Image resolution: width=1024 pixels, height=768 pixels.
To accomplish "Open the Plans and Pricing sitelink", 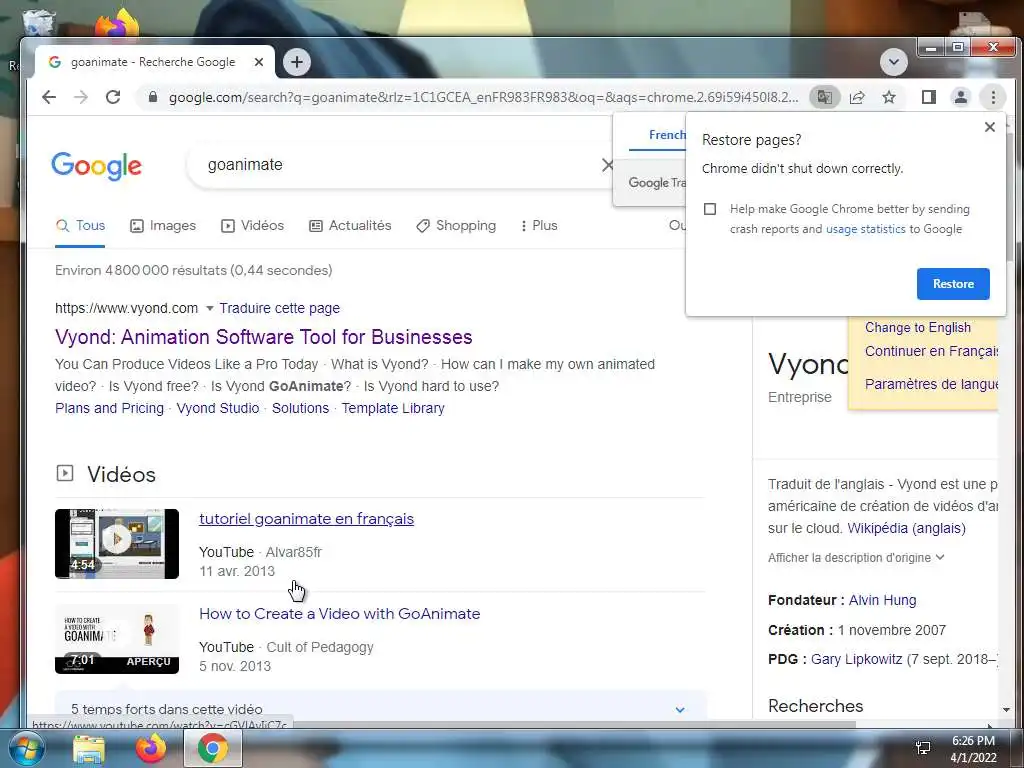I will (109, 408).
